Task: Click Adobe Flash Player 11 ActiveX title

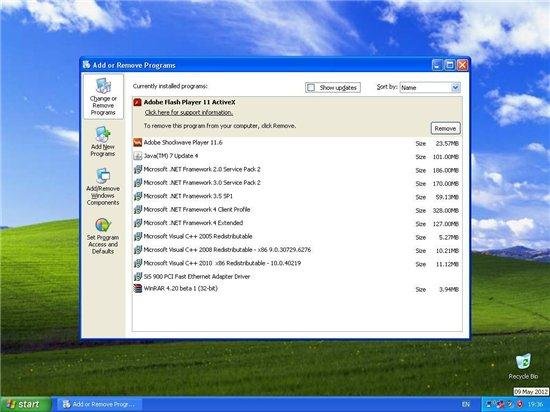Action: point(189,102)
